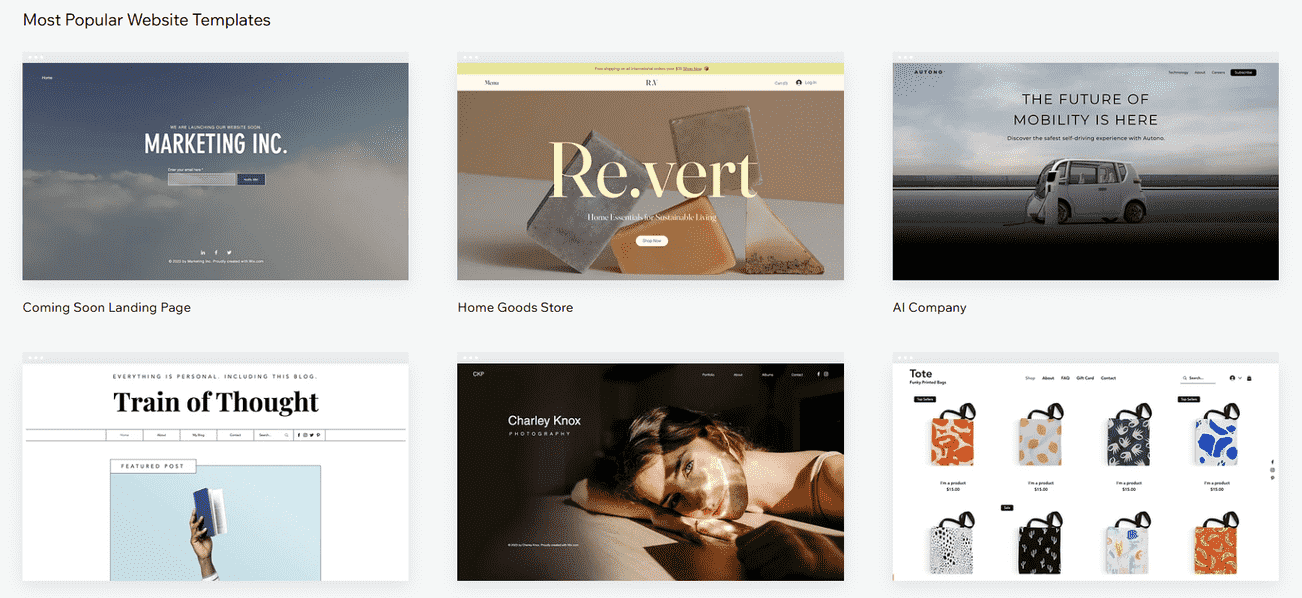This screenshot has width=1302, height=598.
Task: Open the My Blog tab on Train of Thought
Action: click(199, 435)
